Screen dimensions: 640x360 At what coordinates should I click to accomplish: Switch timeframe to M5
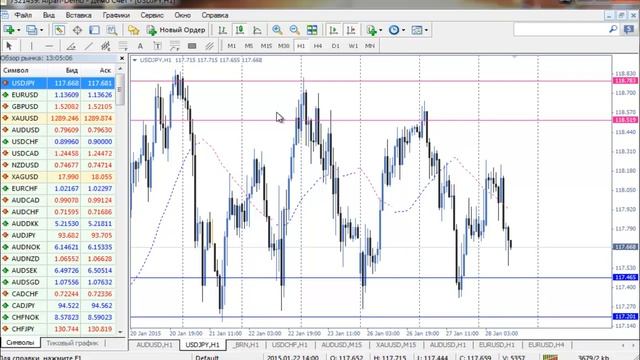(x=249, y=46)
